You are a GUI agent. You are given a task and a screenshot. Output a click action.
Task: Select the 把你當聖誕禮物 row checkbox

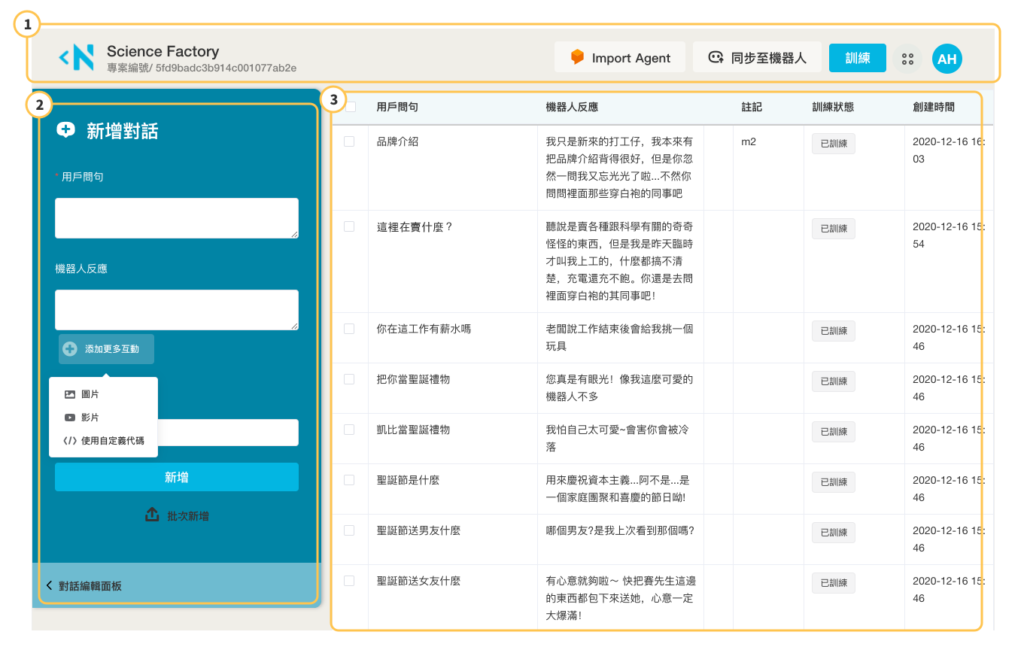click(349, 379)
